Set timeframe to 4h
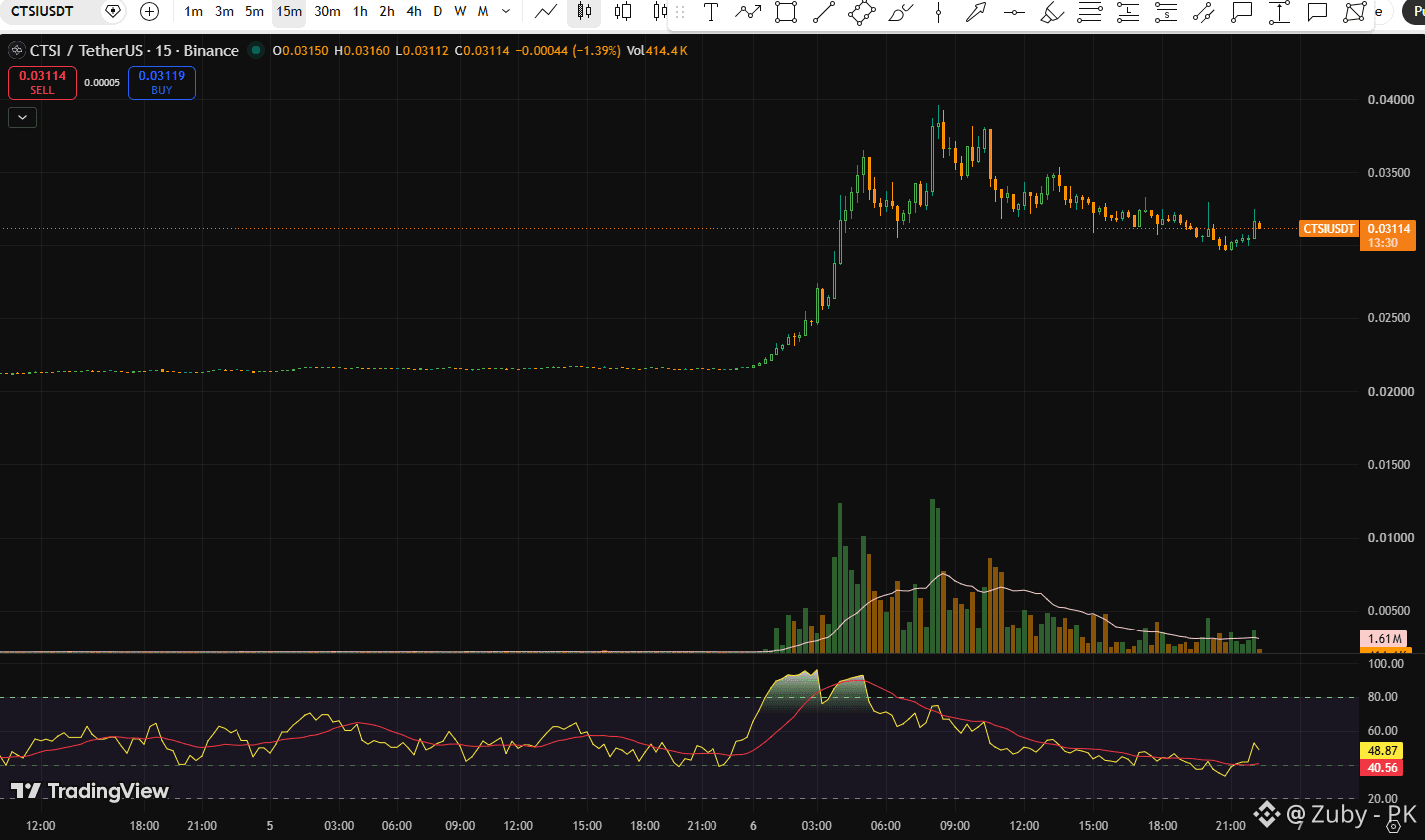Screen dimensions: 1425x840 (x=414, y=12)
